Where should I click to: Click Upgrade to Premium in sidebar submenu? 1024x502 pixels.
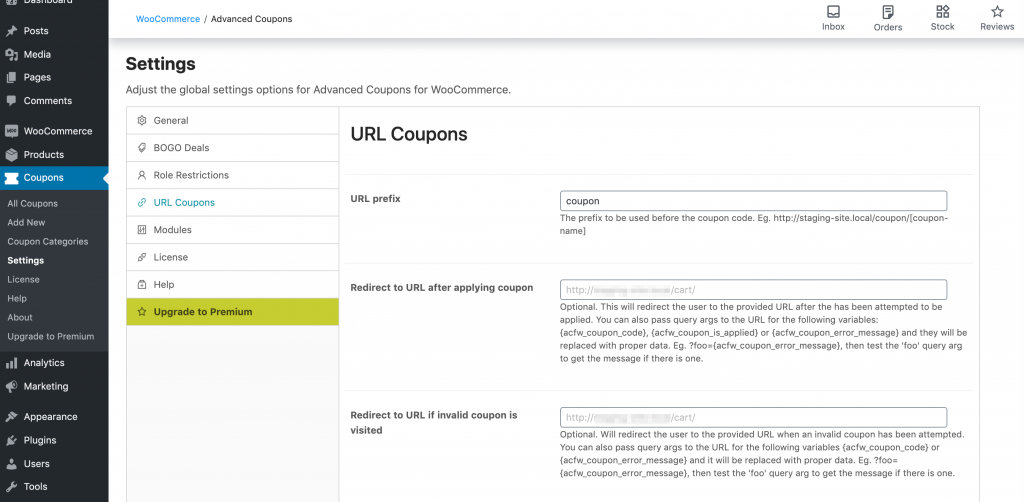coord(51,337)
